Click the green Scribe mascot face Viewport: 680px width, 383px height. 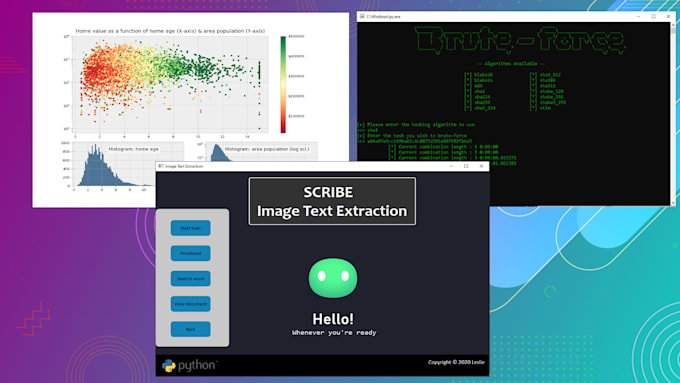coord(333,278)
